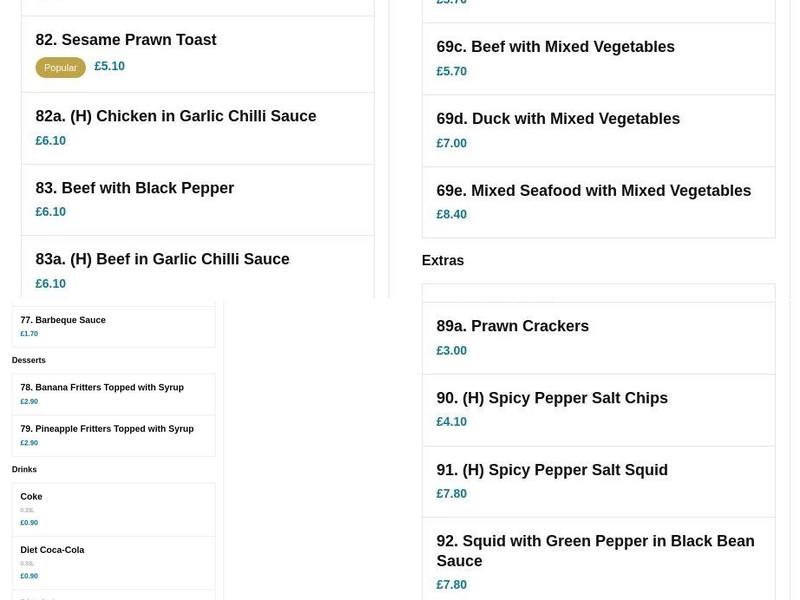Click the Desserts section heading
Viewport: 800px width, 600px height.
(28, 360)
